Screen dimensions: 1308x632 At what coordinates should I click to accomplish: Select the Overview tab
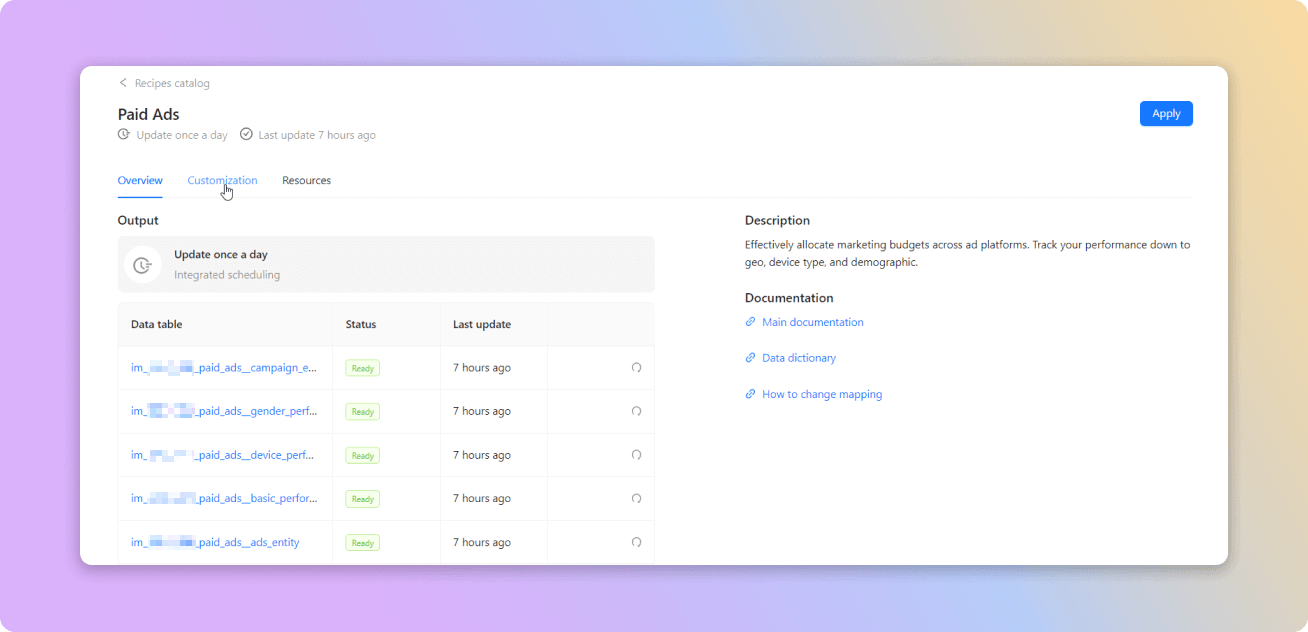(140, 181)
